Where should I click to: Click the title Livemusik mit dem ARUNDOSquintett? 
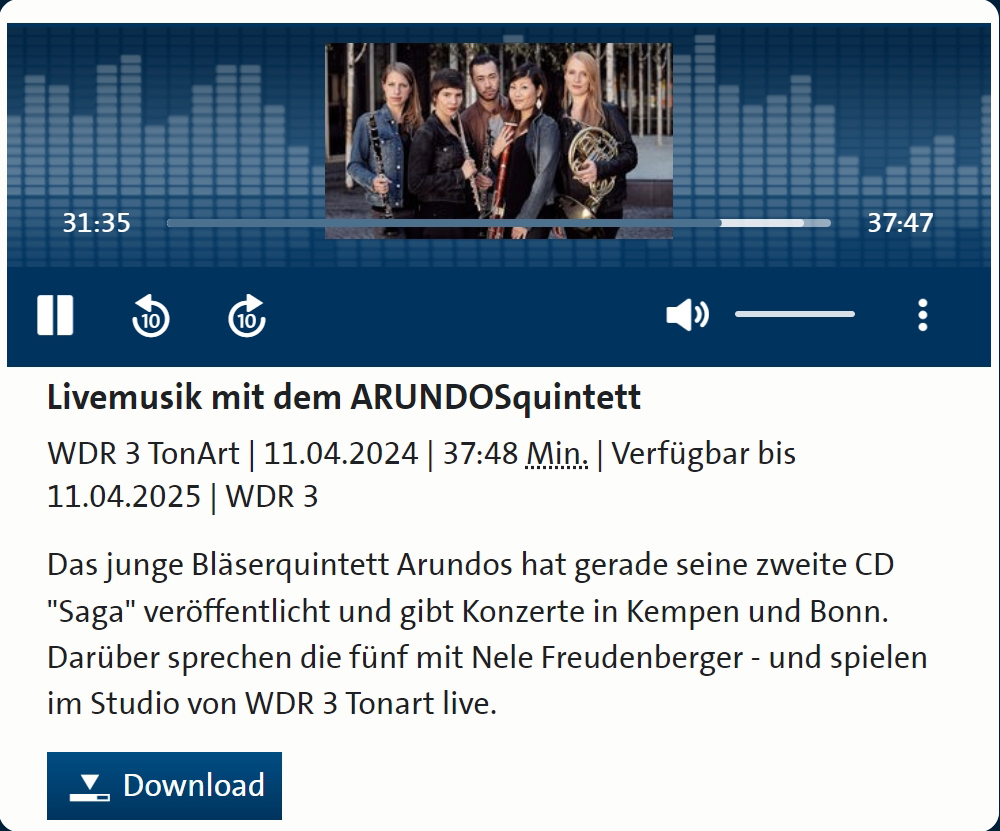coord(344,397)
